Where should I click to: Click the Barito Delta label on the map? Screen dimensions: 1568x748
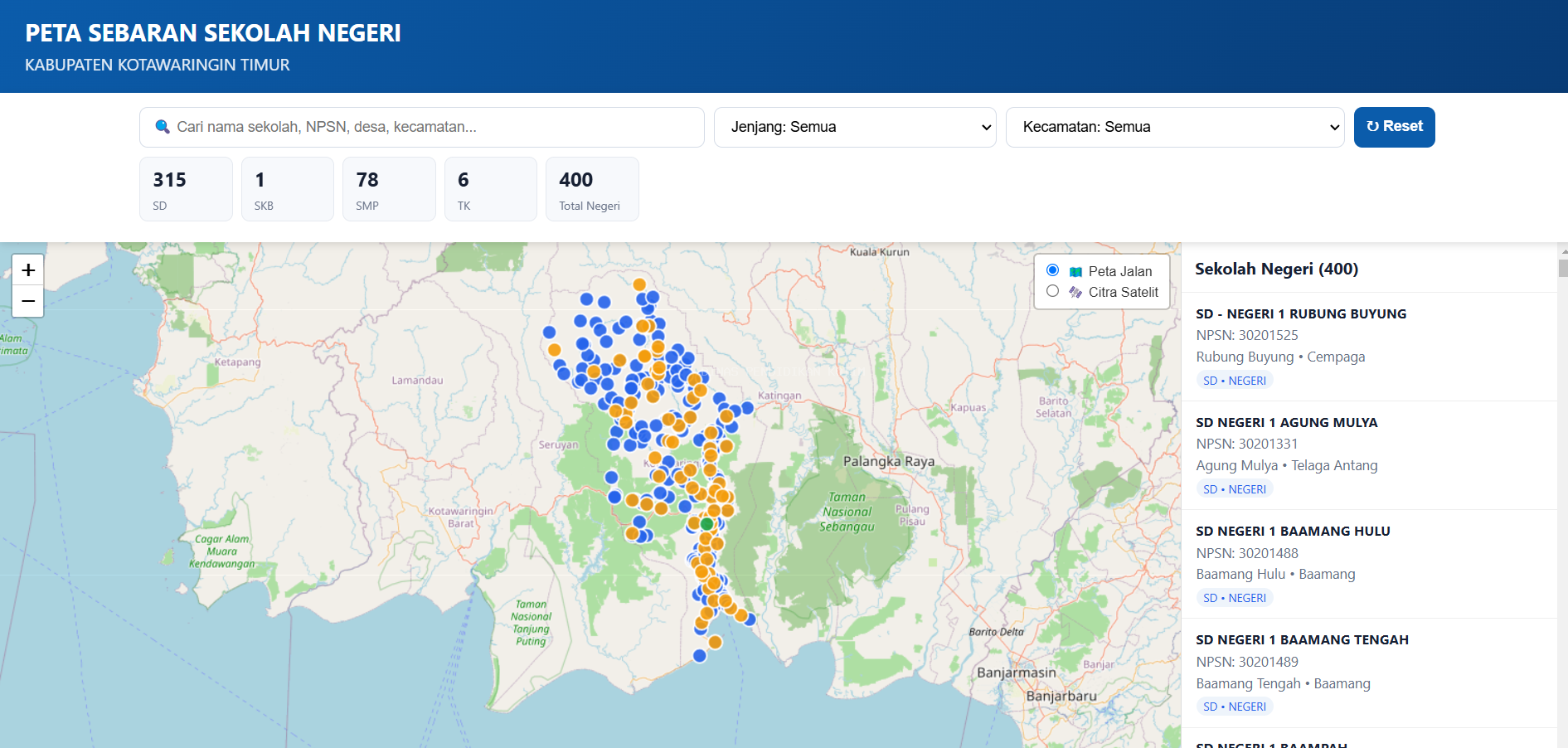point(996,632)
